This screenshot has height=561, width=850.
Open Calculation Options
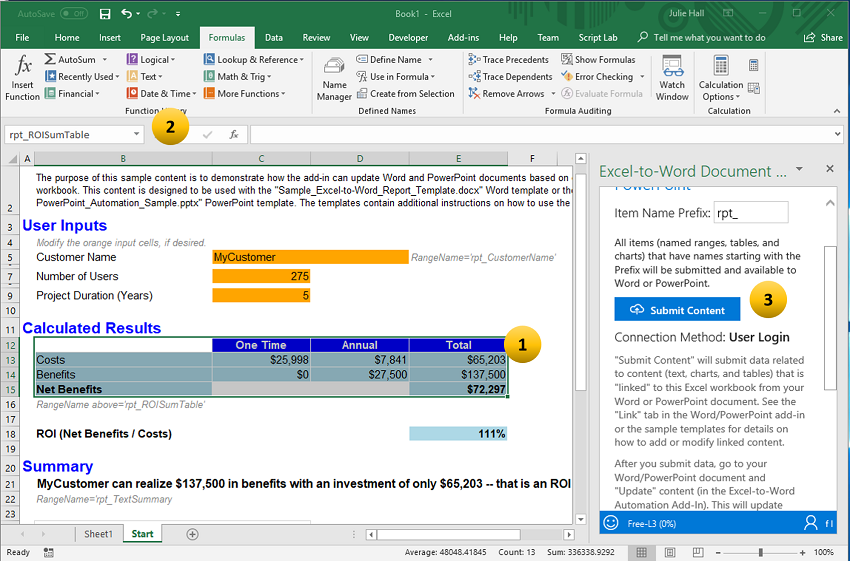click(x=720, y=79)
